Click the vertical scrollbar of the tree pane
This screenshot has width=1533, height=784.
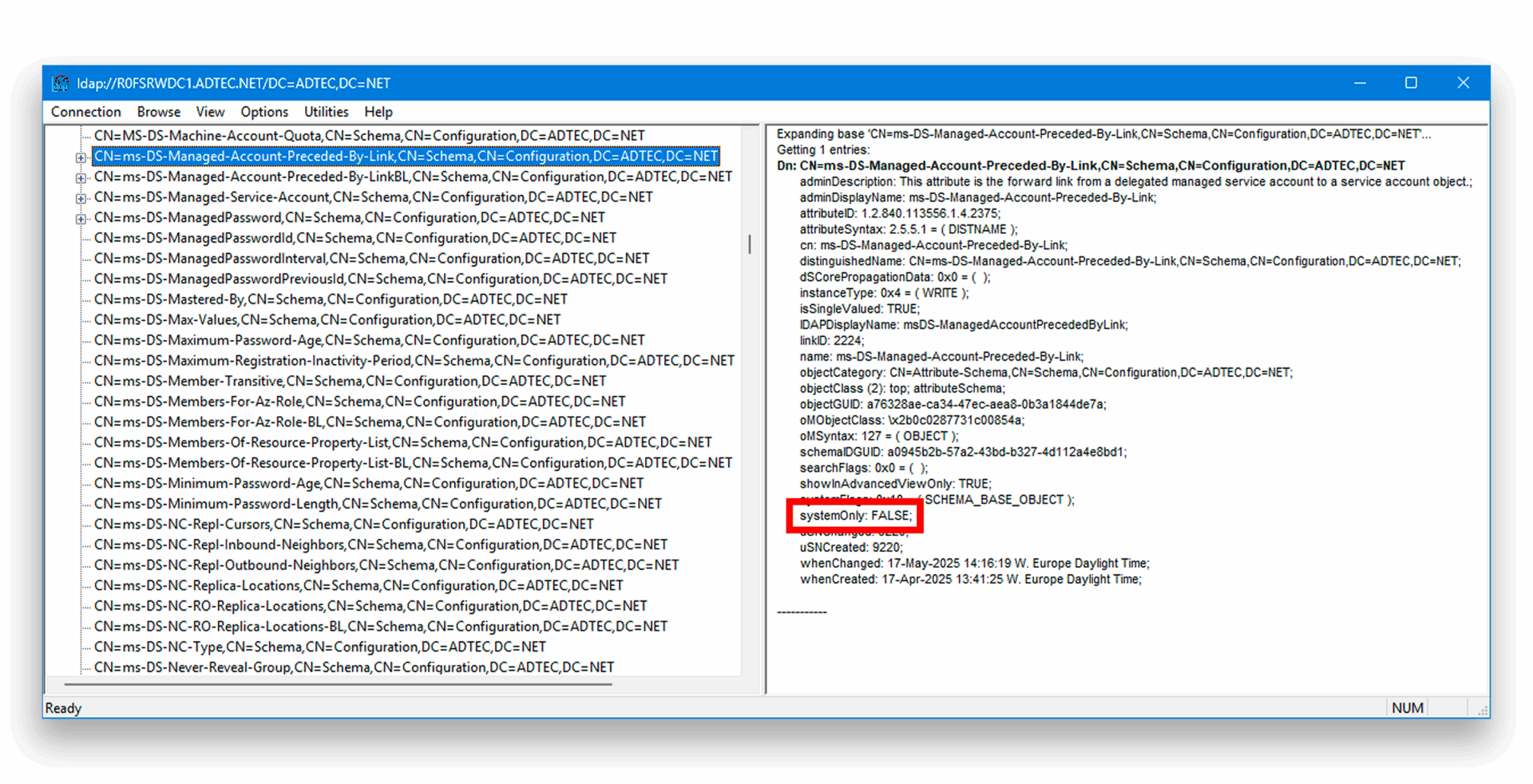[750, 245]
